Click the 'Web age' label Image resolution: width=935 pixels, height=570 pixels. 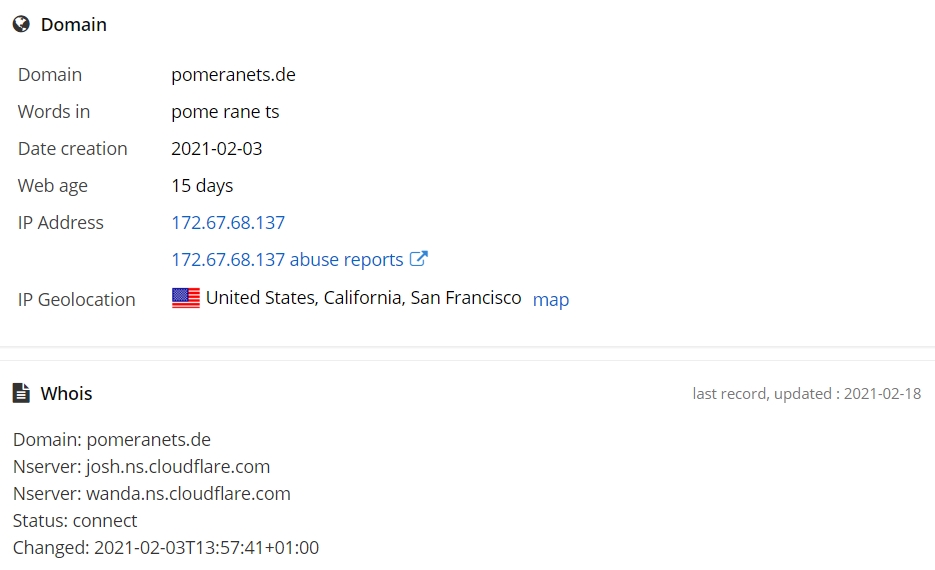tap(52, 185)
